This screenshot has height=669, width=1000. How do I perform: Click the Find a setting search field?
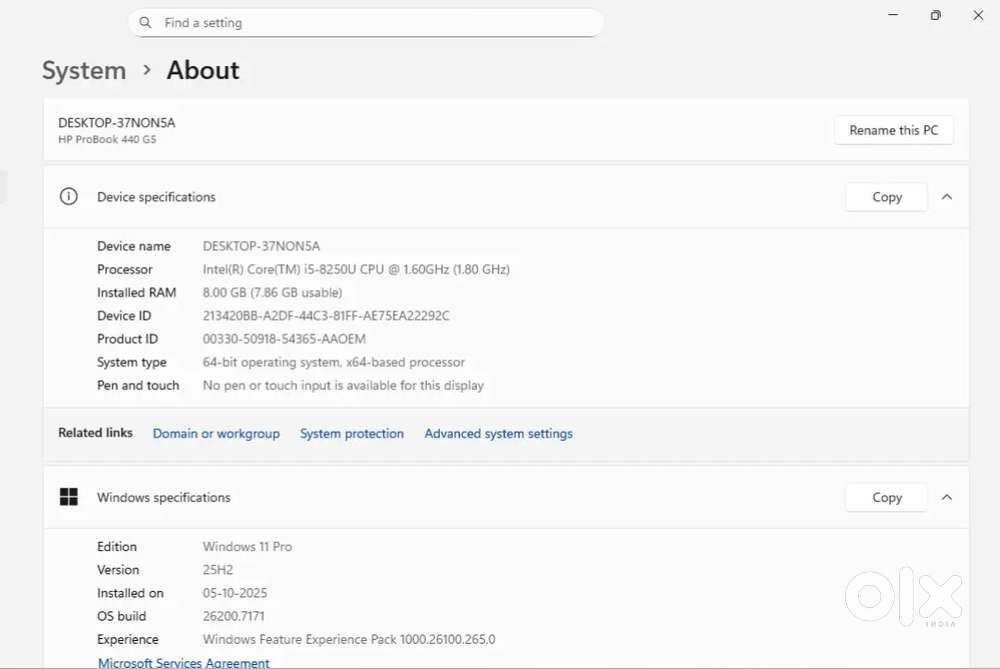click(x=370, y=22)
